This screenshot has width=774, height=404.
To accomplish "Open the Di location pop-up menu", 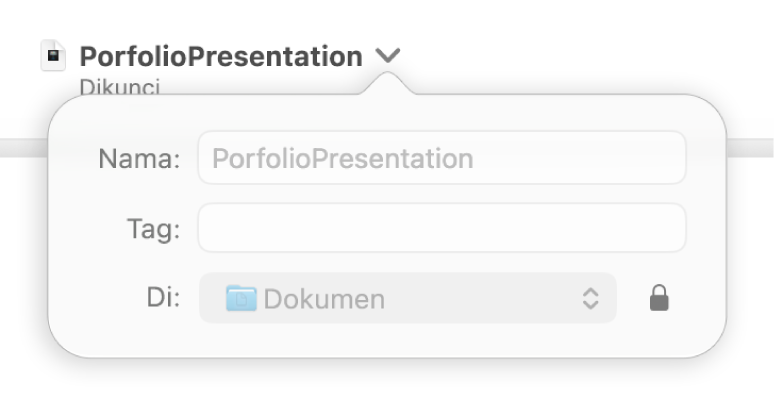I will click(408, 298).
